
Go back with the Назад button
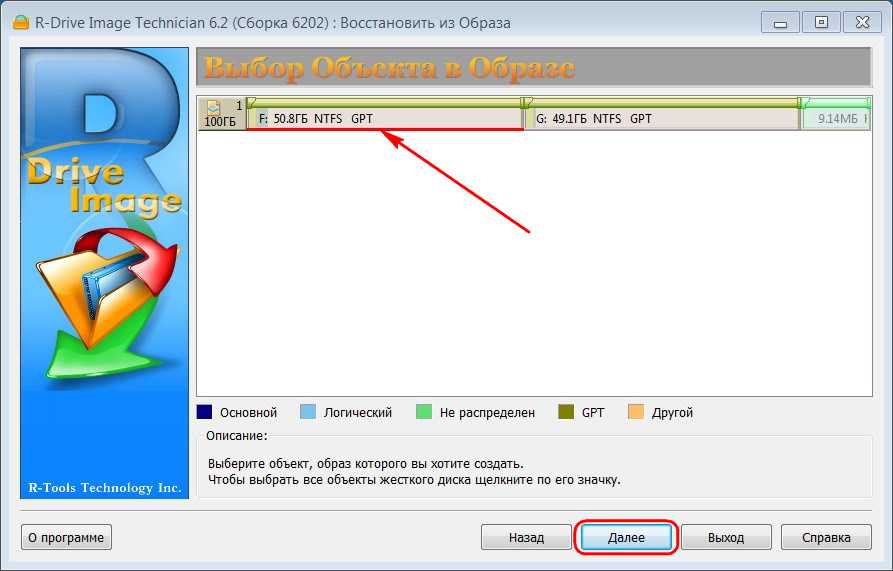(526, 537)
